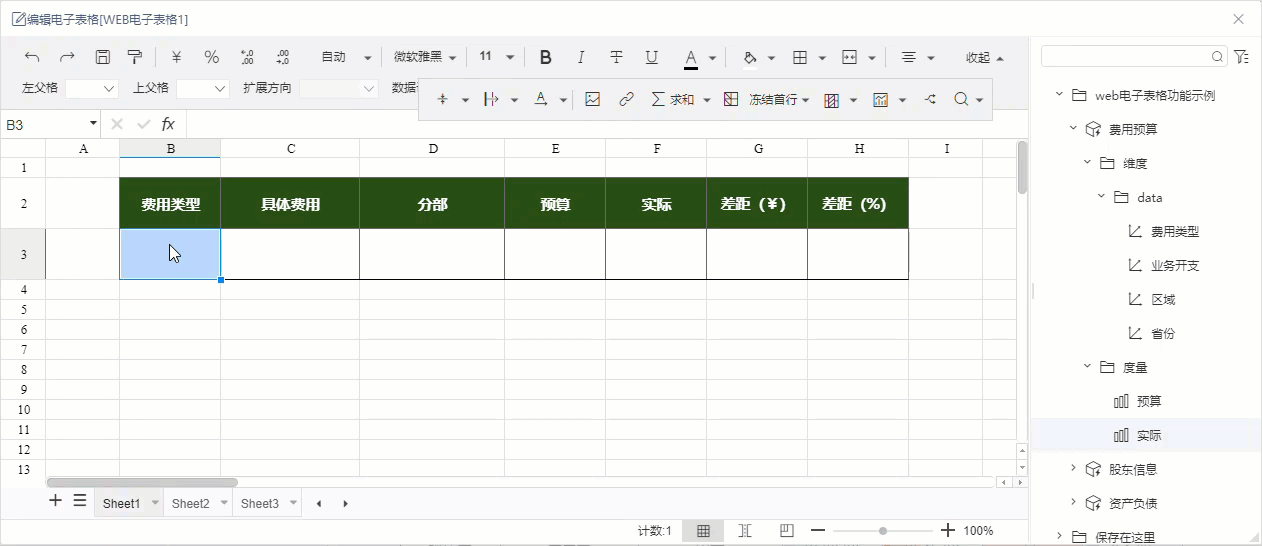Switch to Sheet2 tab
This screenshot has width=1262, height=546.
pyautogui.click(x=190, y=503)
